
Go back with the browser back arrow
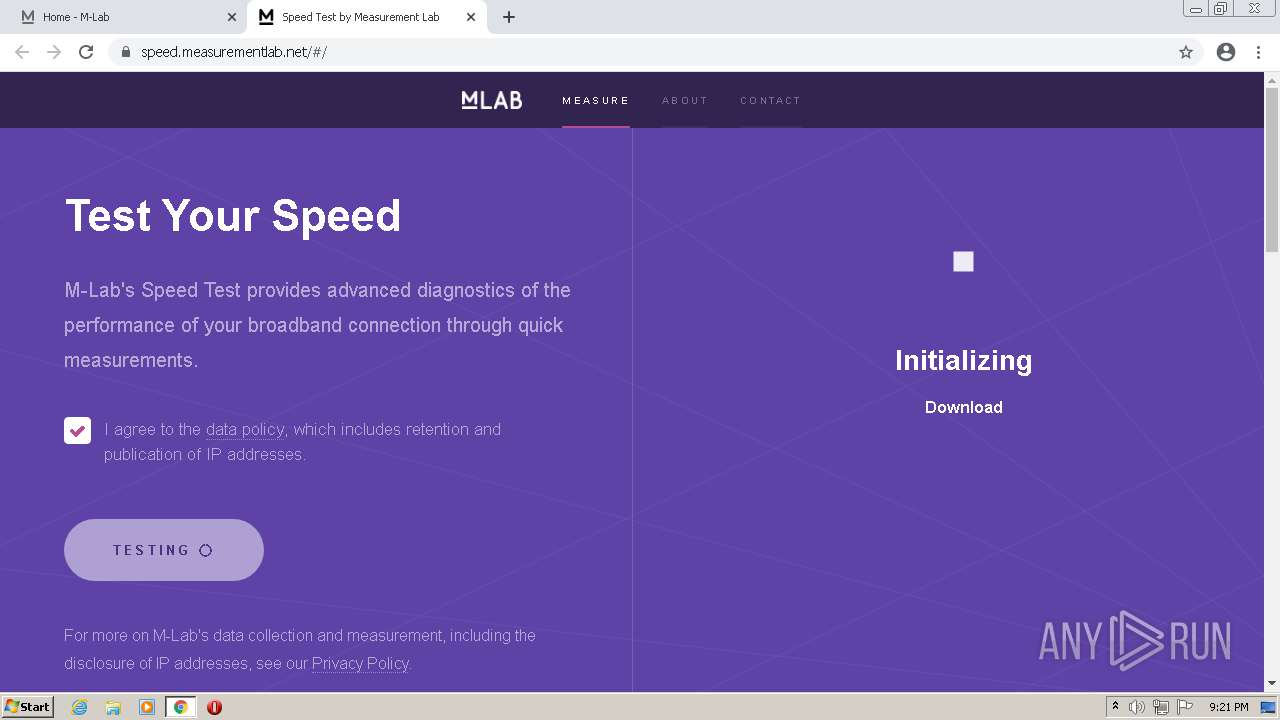coord(22,52)
